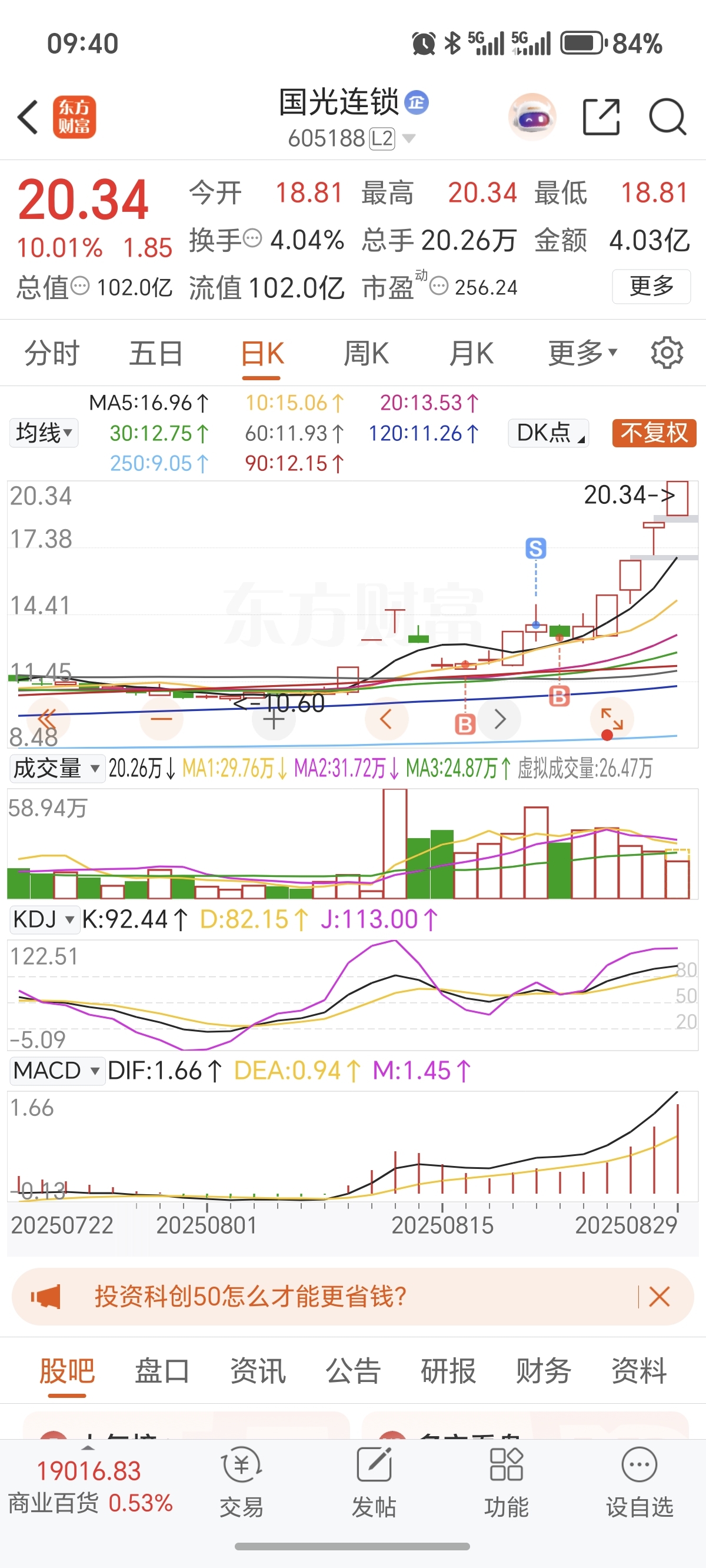
Task: Tap the info icon beside 市盈
Action: [x=439, y=285]
